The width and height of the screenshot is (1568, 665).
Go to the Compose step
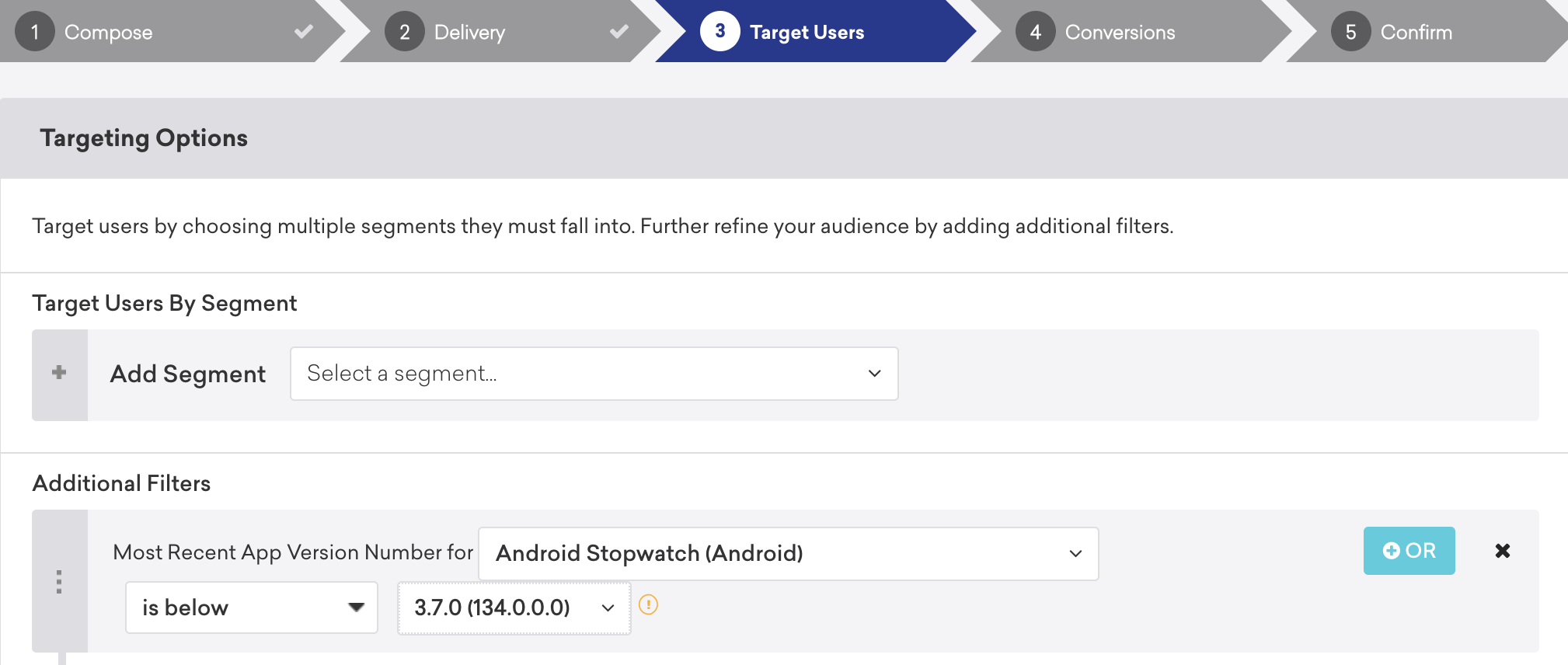[x=108, y=33]
